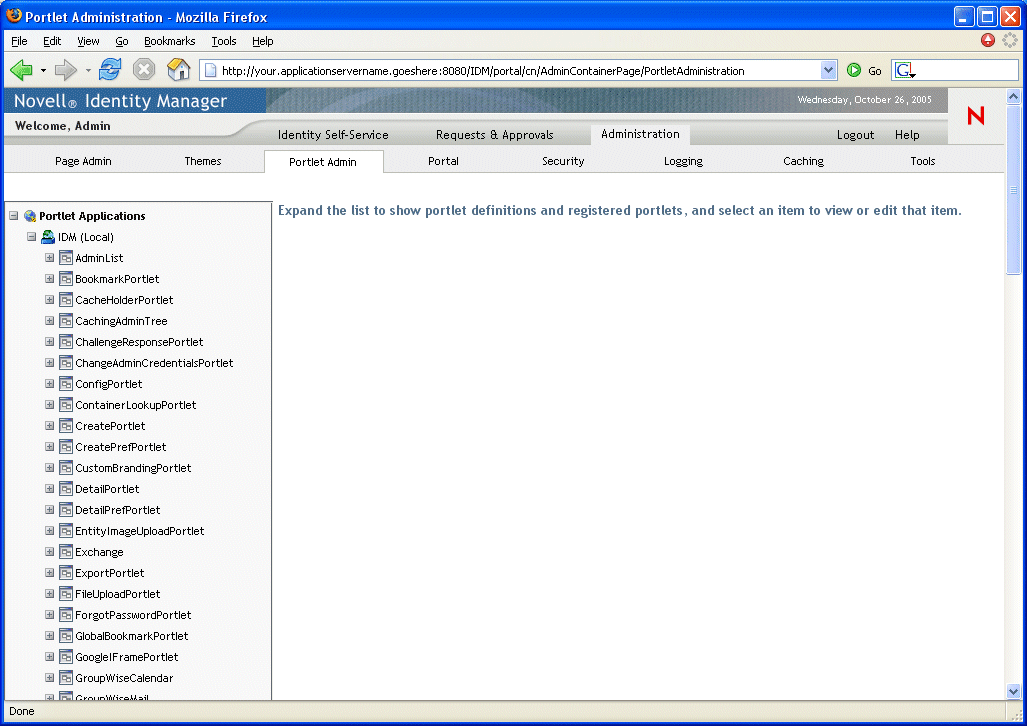The width and height of the screenshot is (1027, 726).
Task: Expand the ChangeAdminCredentialsPortlet node
Action: coord(49,362)
